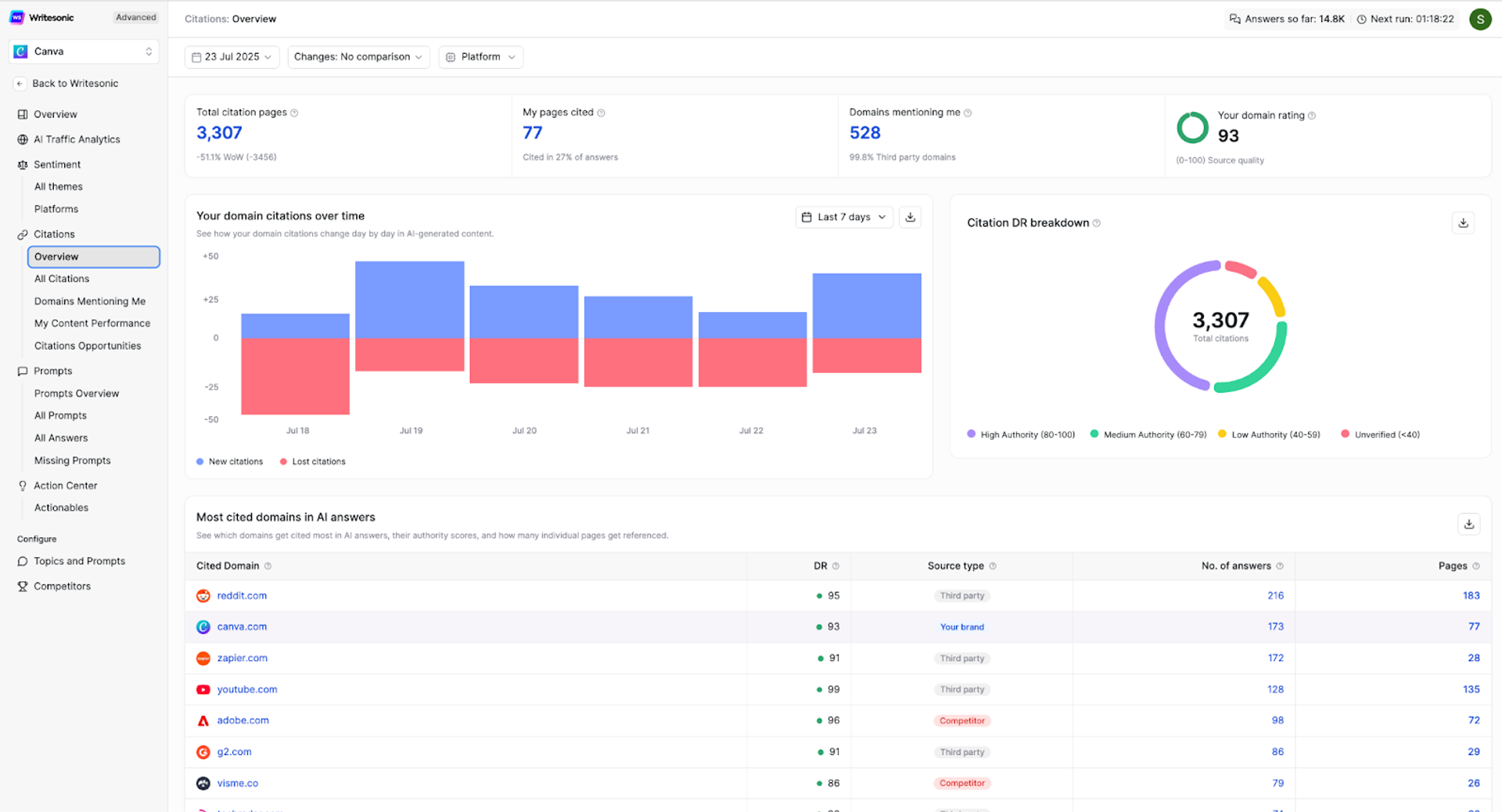This screenshot has height=812, width=1502.
Task: Open the reddit.com domain link
Action: (x=242, y=596)
